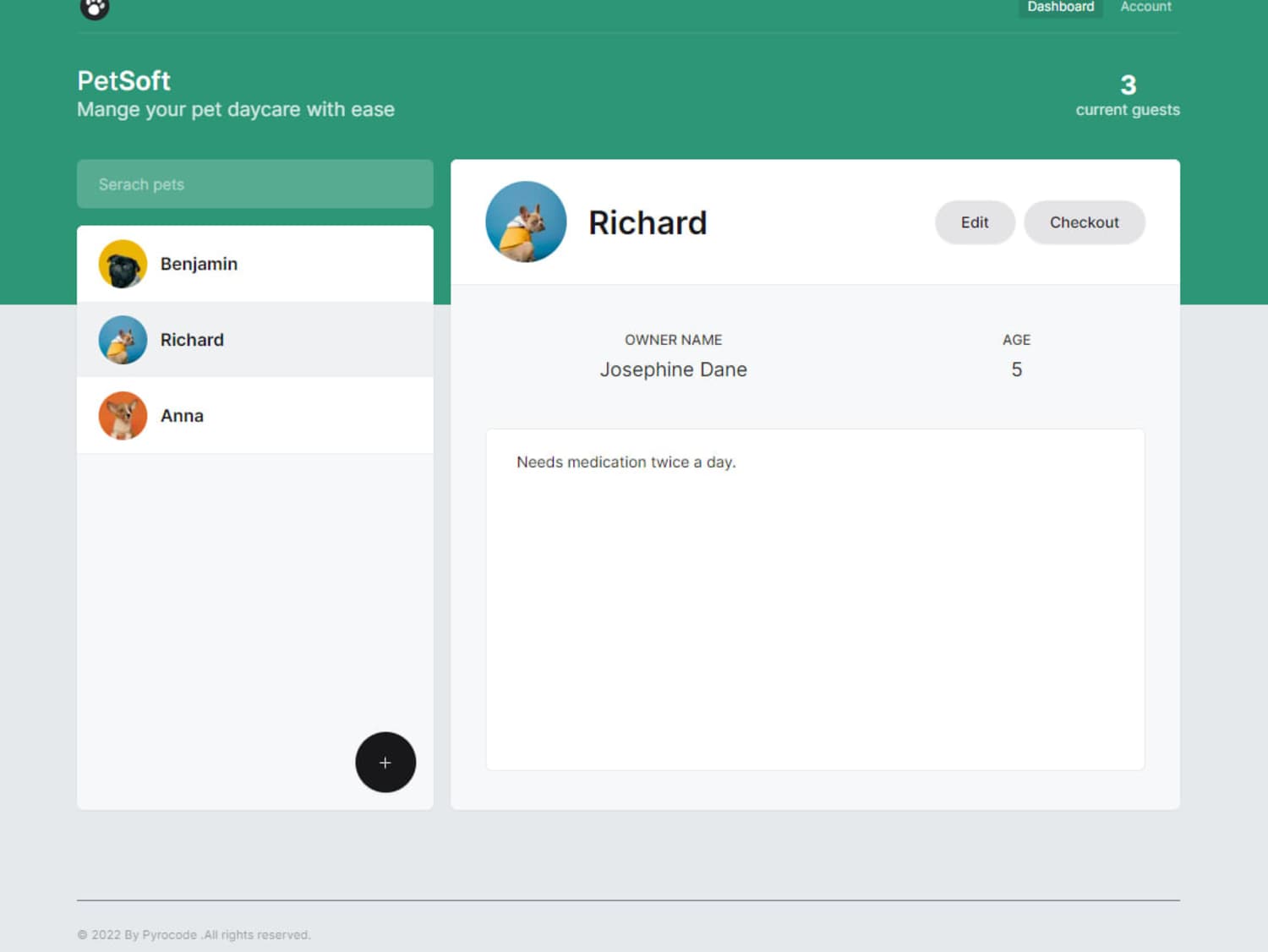Click the Edit button

coord(975,222)
